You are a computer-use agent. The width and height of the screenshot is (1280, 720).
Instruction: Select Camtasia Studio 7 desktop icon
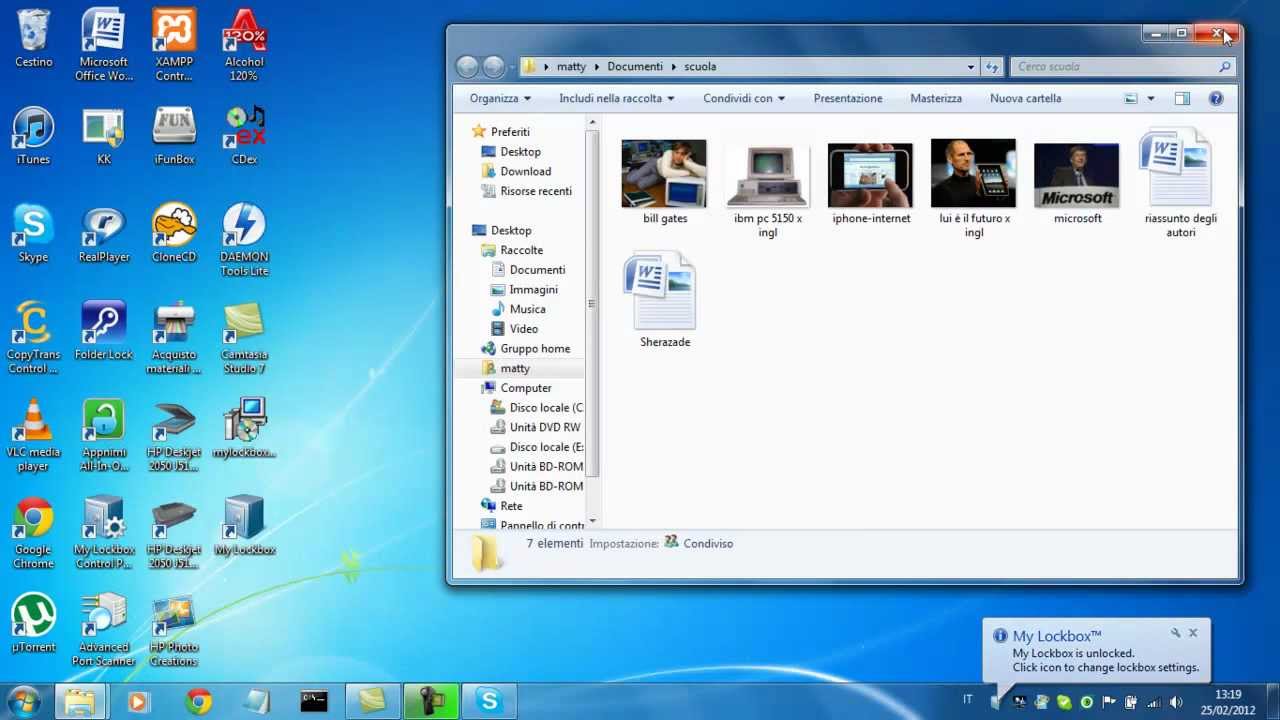(x=244, y=338)
